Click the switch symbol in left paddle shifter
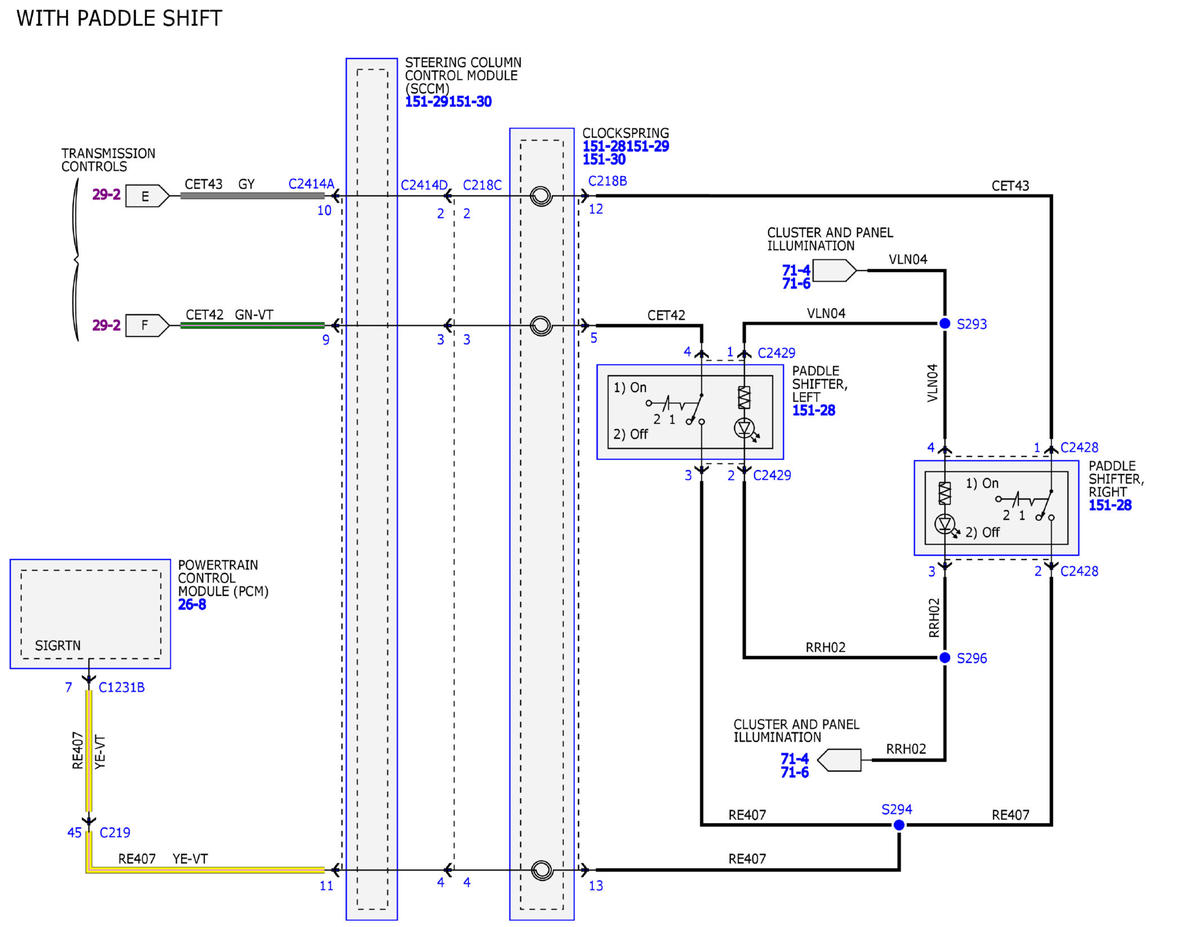Image resolution: width=1200 pixels, height=927 pixels. (677, 407)
